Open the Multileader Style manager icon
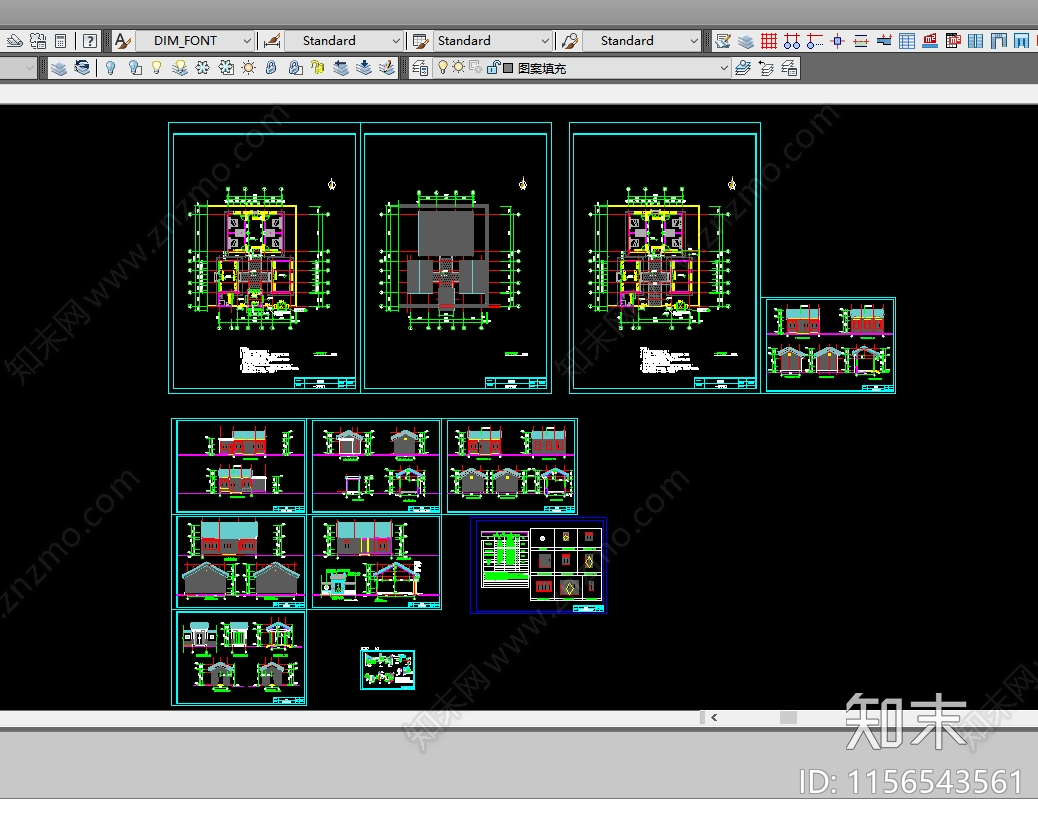 tap(569, 41)
